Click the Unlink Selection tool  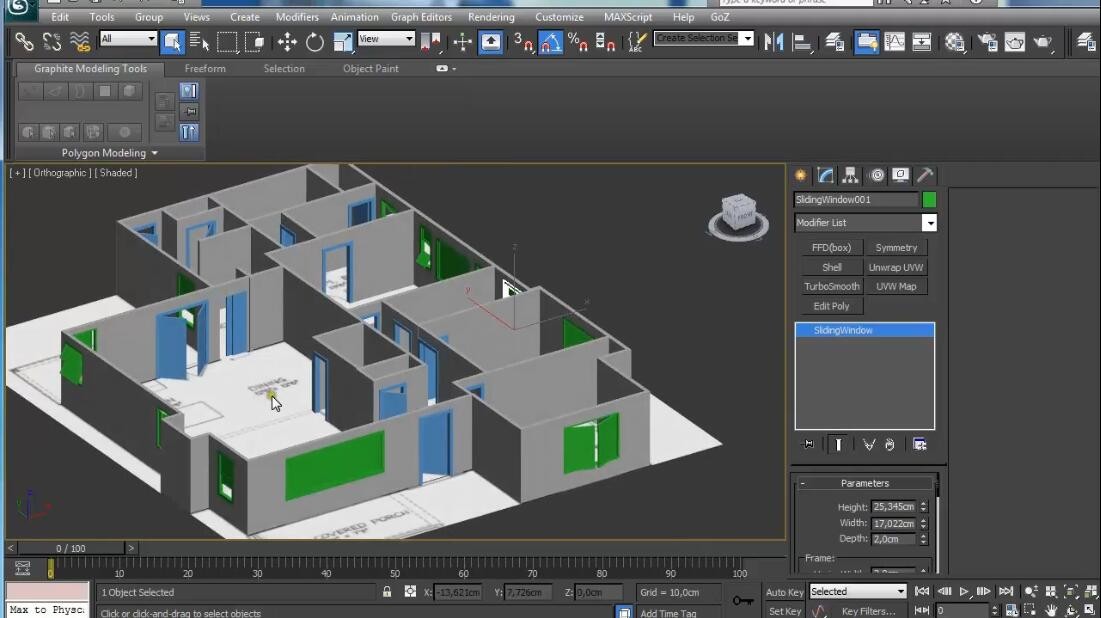coord(51,42)
